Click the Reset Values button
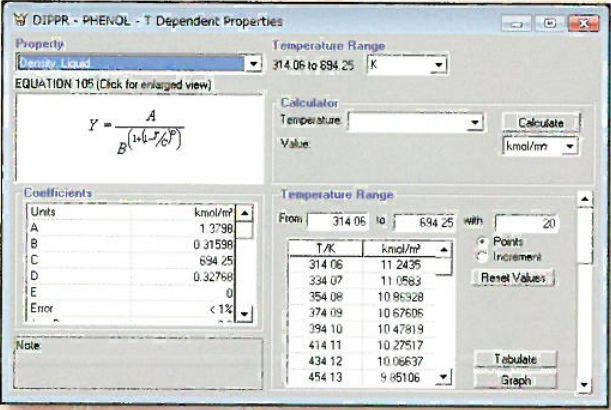Viewport: 611px width, 410px height. 518,277
